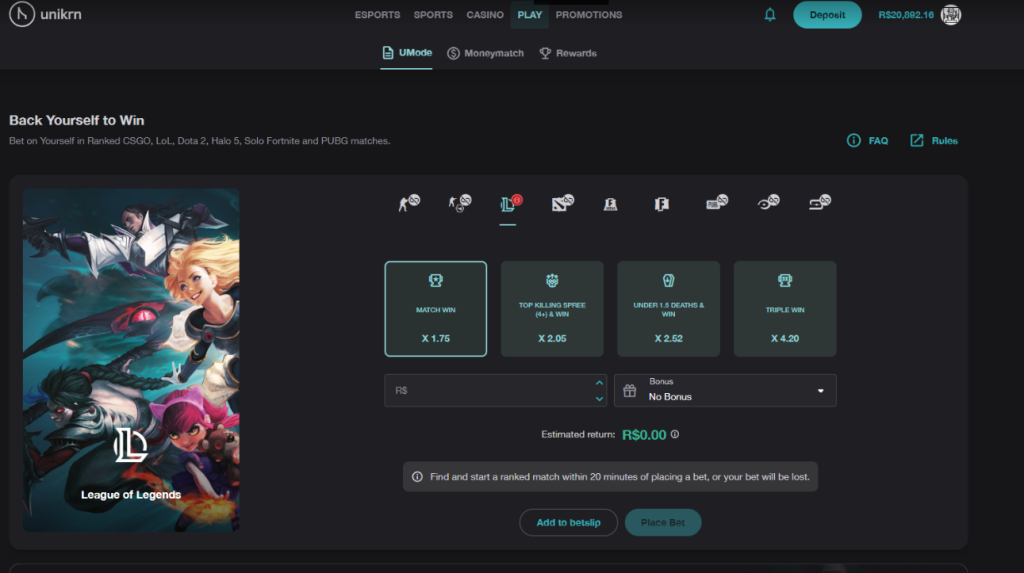Select the last game icon in row
This screenshot has height=573, width=1024.
tap(820, 203)
